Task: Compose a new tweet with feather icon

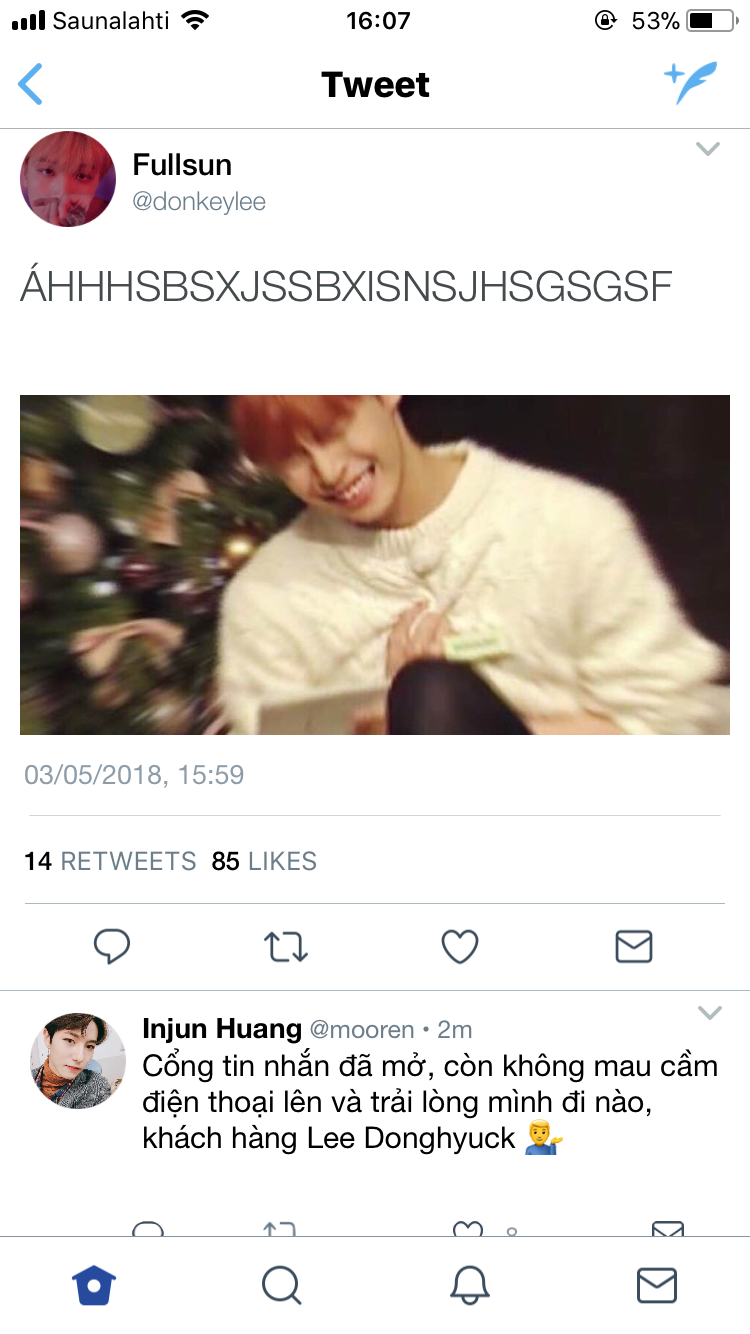Action: 691,84
